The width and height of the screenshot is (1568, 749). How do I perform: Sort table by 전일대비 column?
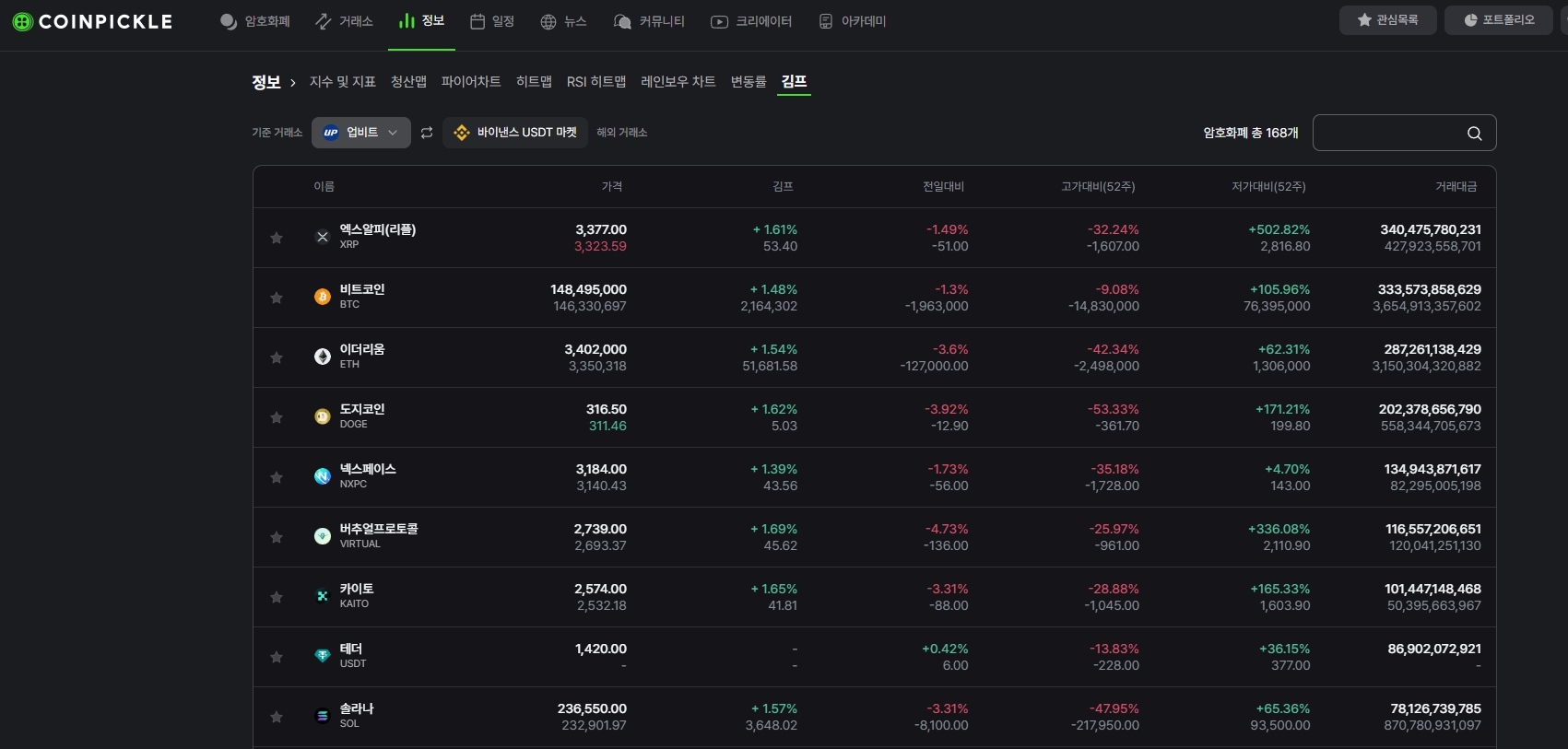point(943,187)
